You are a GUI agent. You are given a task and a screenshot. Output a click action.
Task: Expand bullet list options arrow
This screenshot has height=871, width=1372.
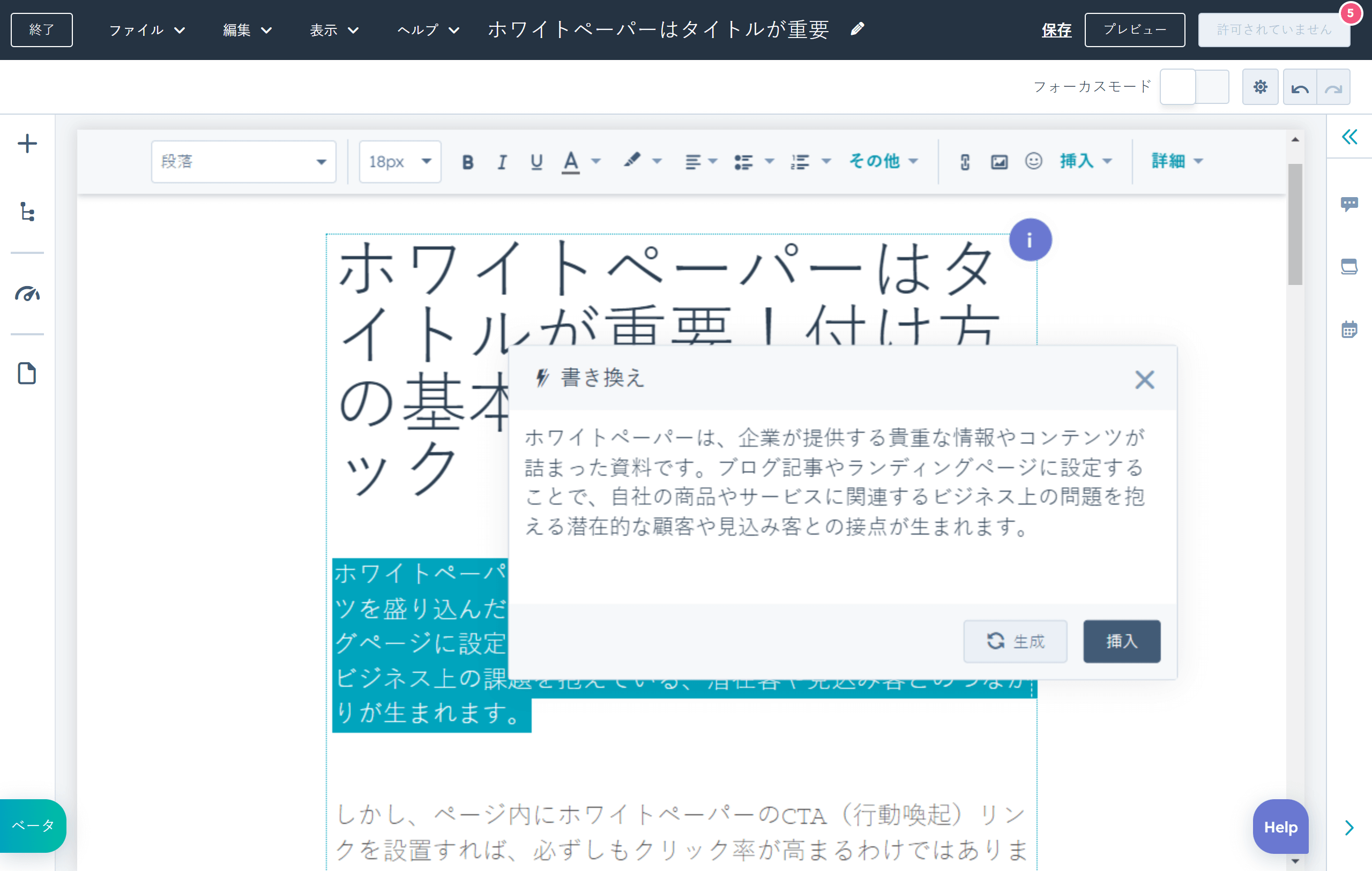pos(769,162)
